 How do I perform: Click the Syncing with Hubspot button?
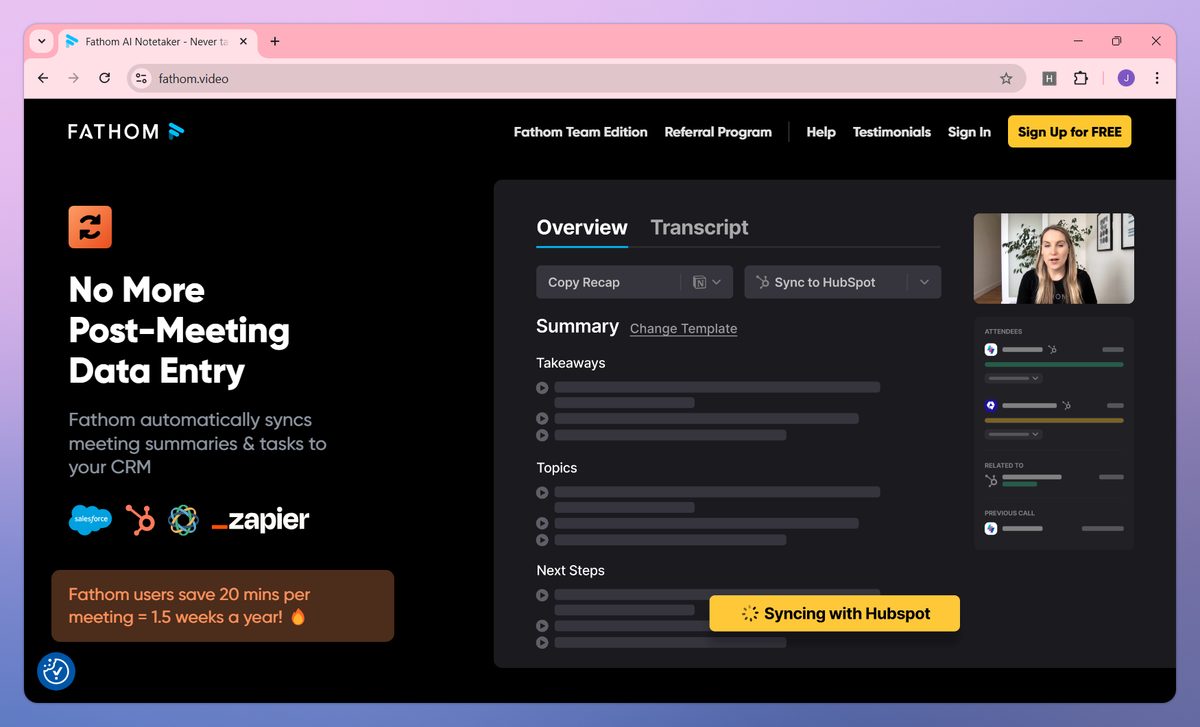834,613
